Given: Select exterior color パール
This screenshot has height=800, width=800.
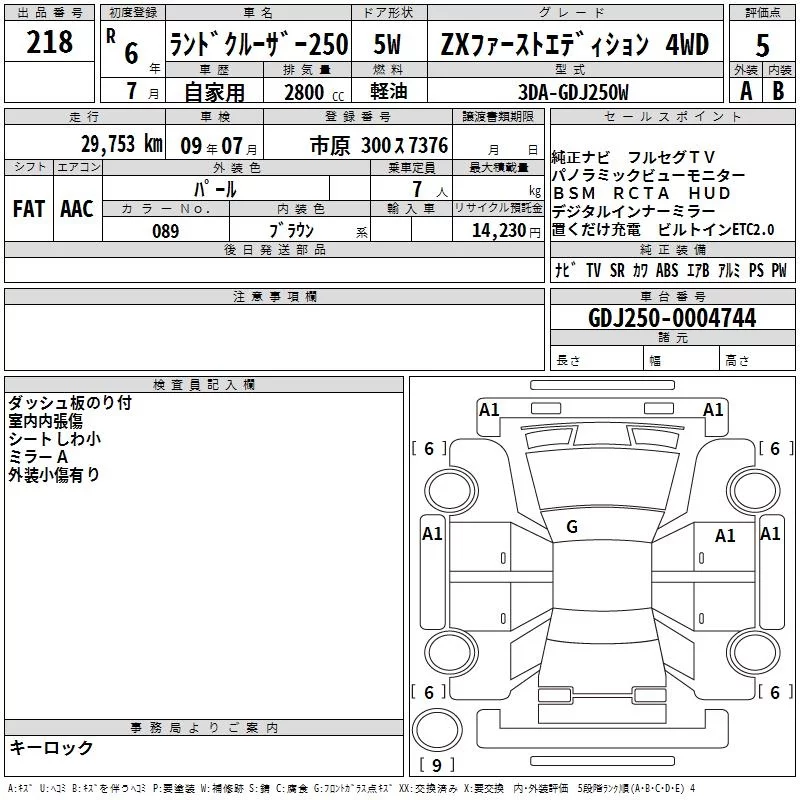Looking at the screenshot, I should [215, 189].
